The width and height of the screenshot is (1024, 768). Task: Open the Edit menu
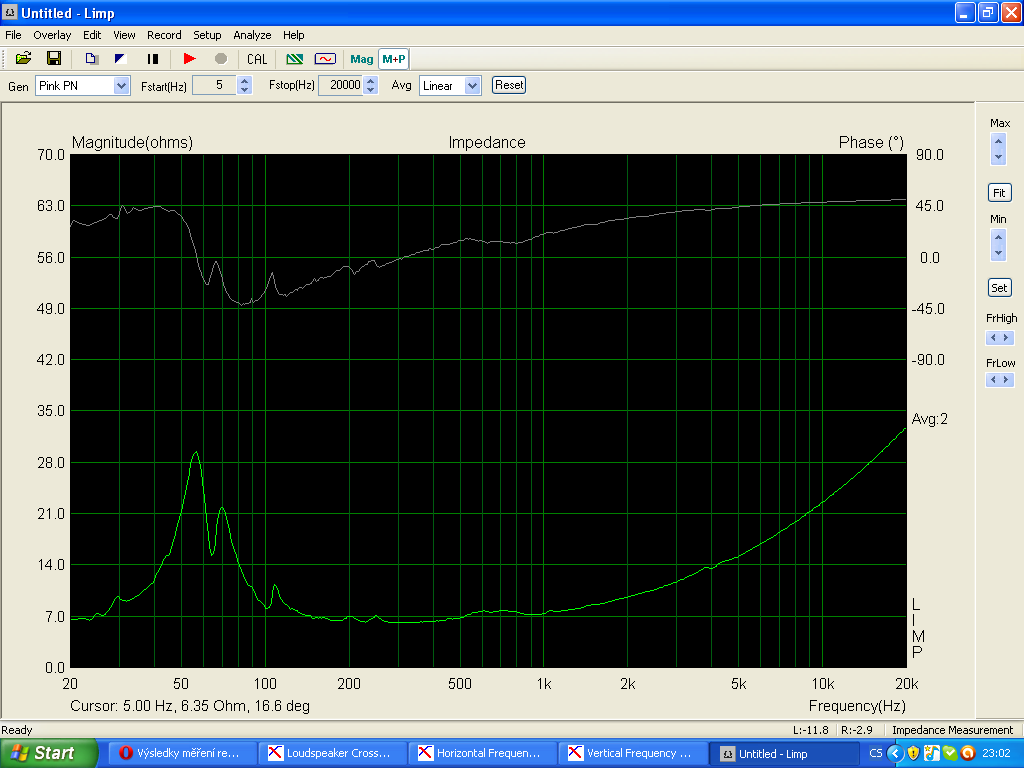point(92,35)
